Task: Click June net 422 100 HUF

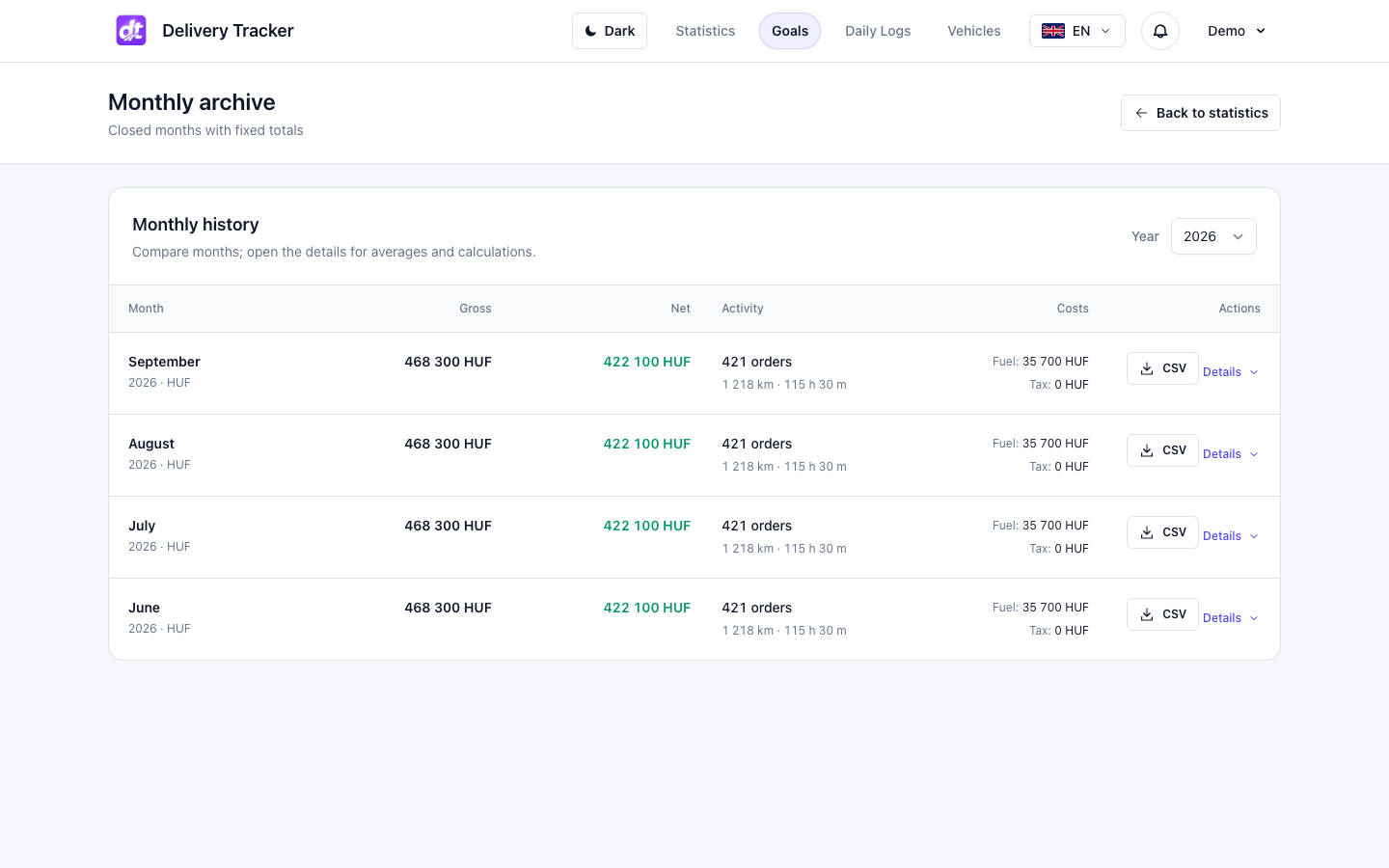Action: click(x=646, y=608)
